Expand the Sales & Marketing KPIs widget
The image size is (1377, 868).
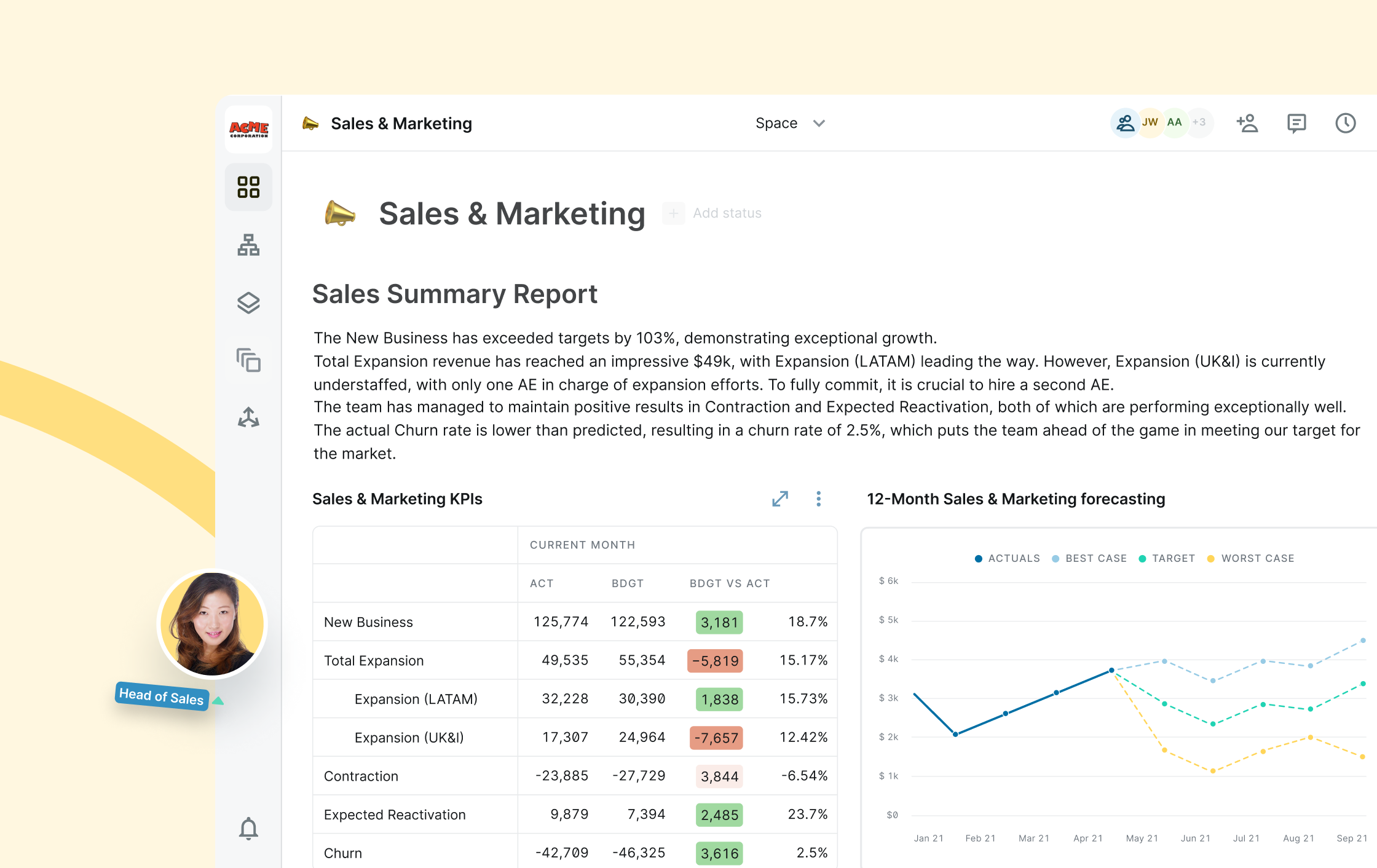pos(779,499)
